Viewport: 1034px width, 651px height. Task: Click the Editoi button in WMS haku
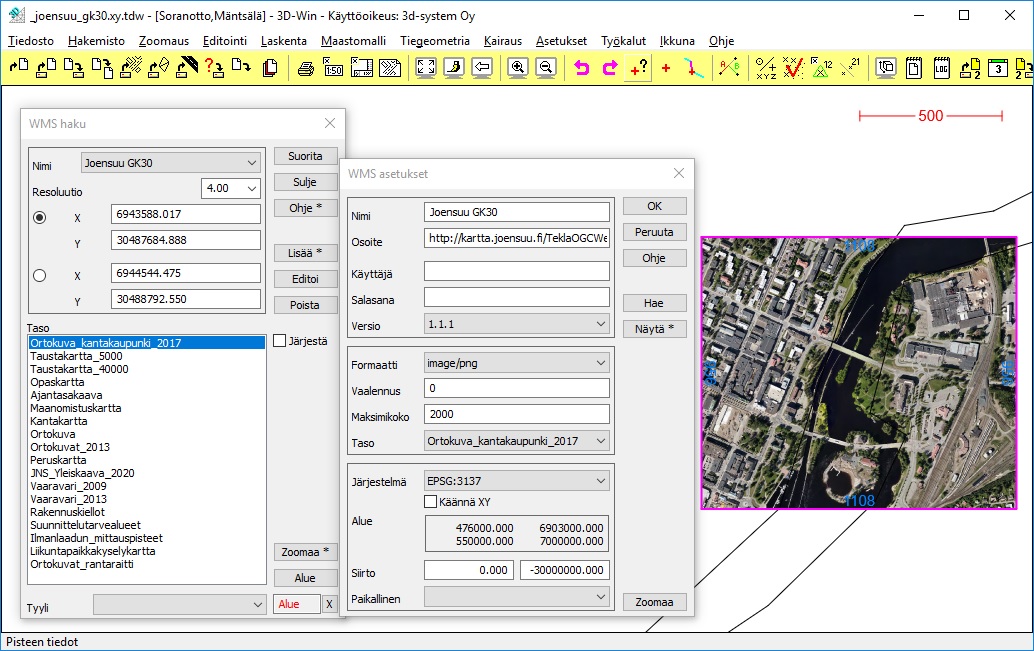tap(305, 279)
